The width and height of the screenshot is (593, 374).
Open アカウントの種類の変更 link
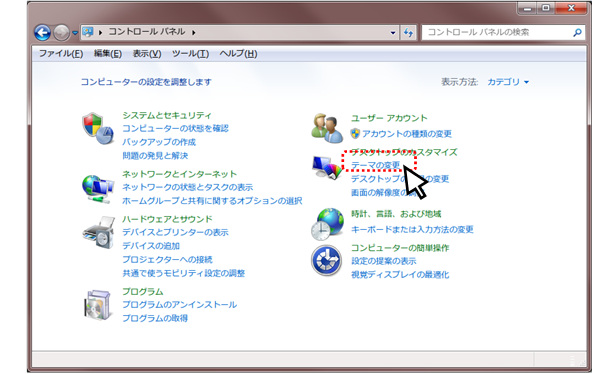pyautogui.click(x=407, y=134)
